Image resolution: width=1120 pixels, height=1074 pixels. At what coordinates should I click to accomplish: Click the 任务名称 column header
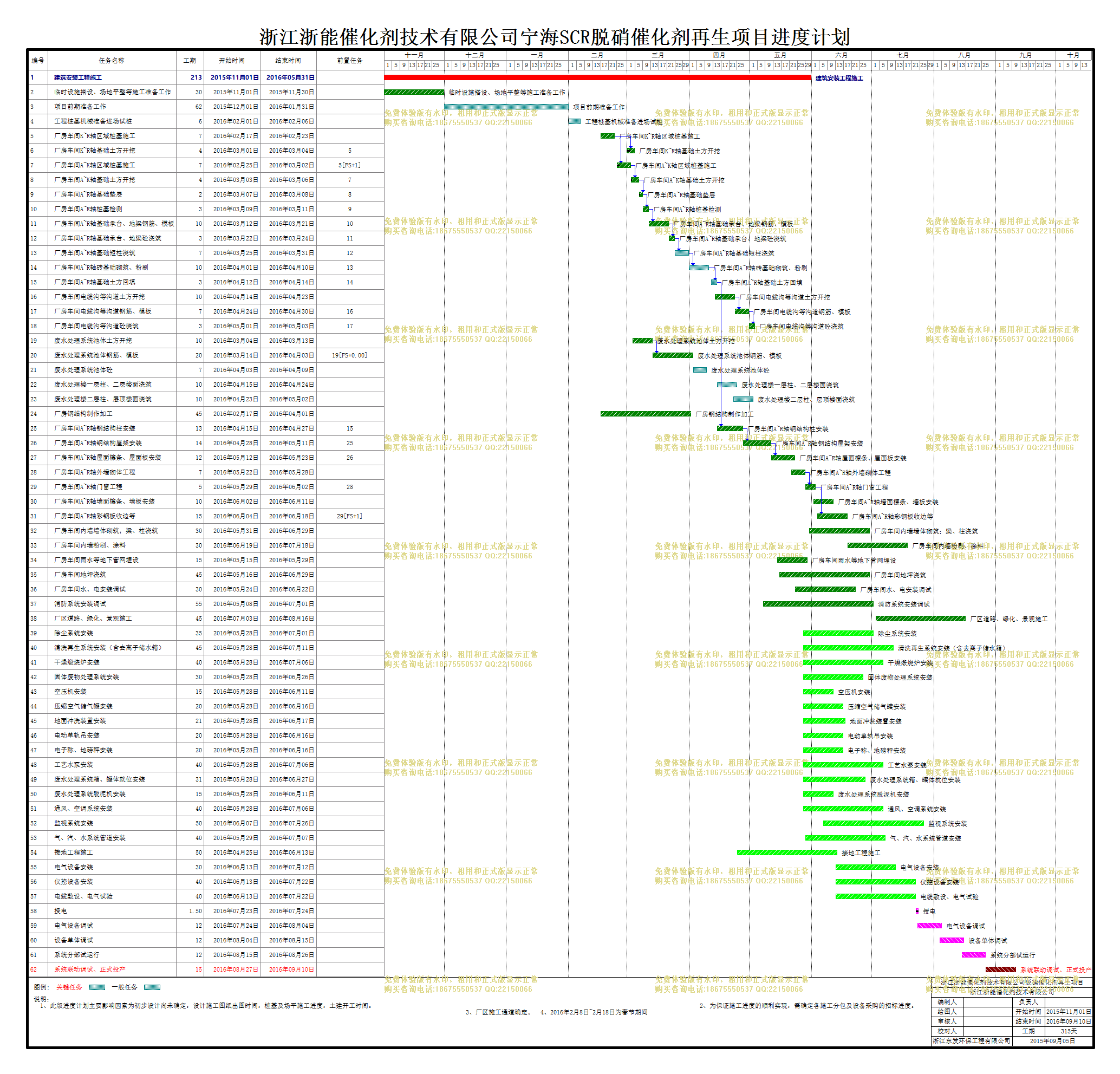(x=112, y=61)
